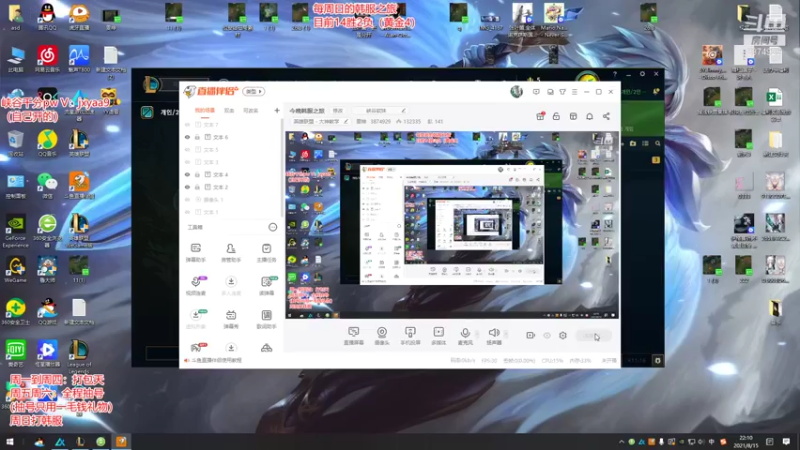Open 弹幕助手 tool in the toolbox
Viewport: 800px width, 450px height.
[195, 253]
